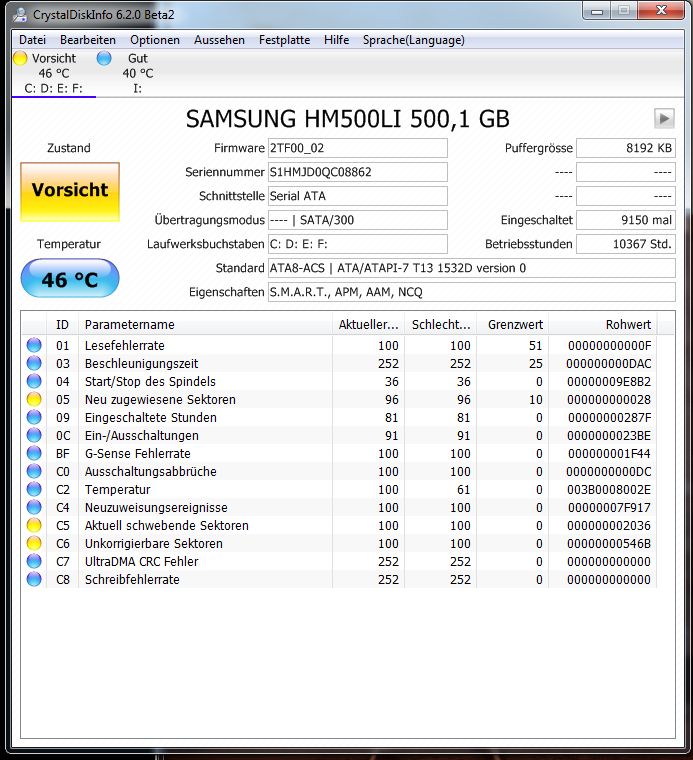Click the Betriebsstunden value 10367 Std.
Viewport: 693px width, 760px height.
[x=626, y=244]
